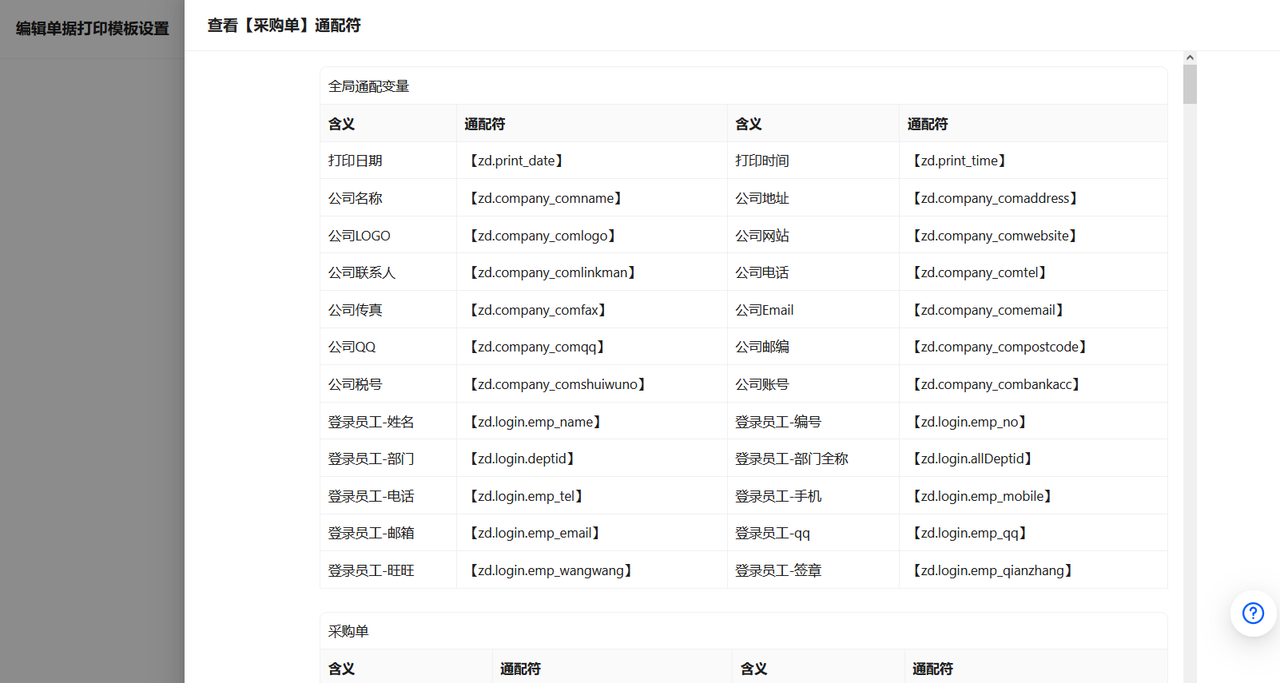Select wildcard 【zd.login.emp_qianzhang】
The image size is (1280, 683).
pos(992,571)
